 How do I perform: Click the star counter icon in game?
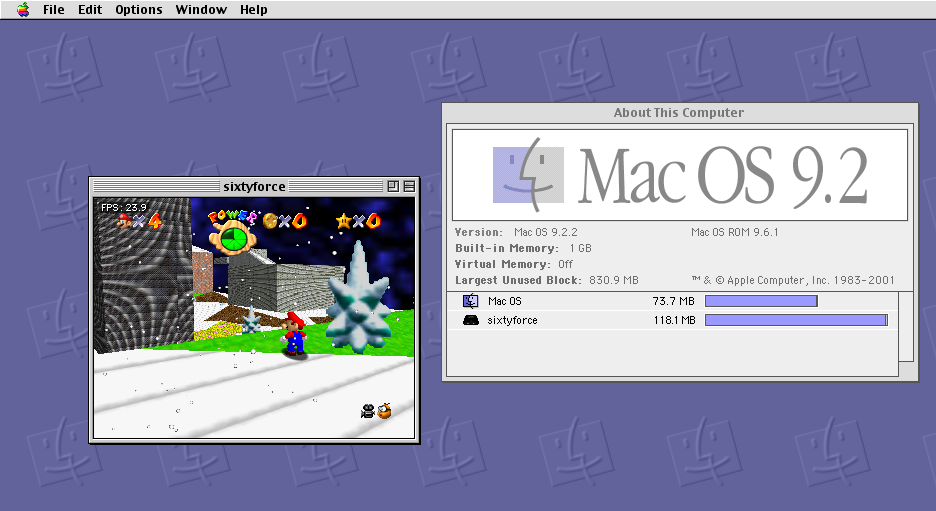(x=343, y=221)
